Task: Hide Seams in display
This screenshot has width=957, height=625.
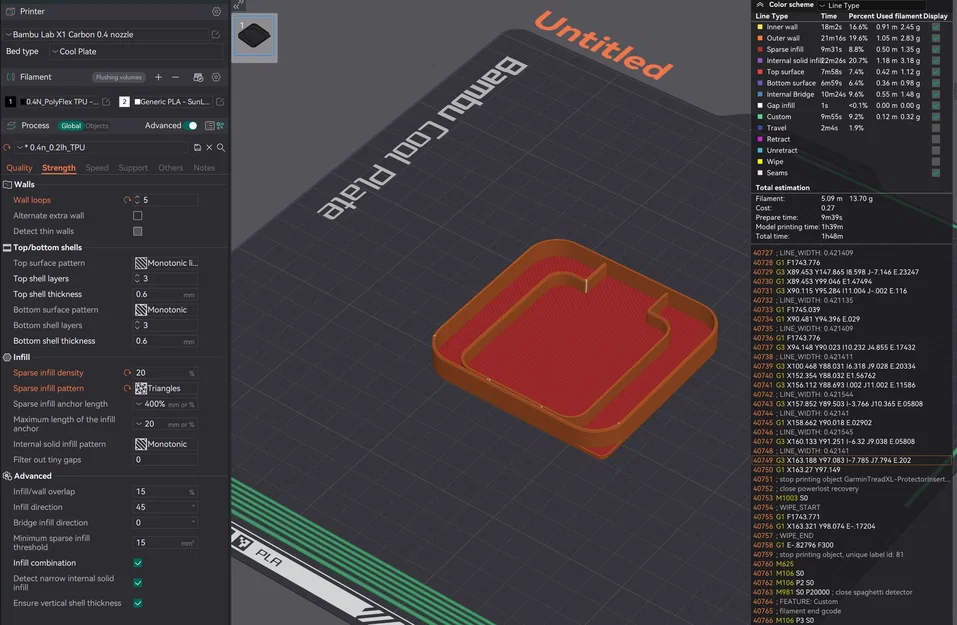Action: pyautogui.click(x=936, y=173)
